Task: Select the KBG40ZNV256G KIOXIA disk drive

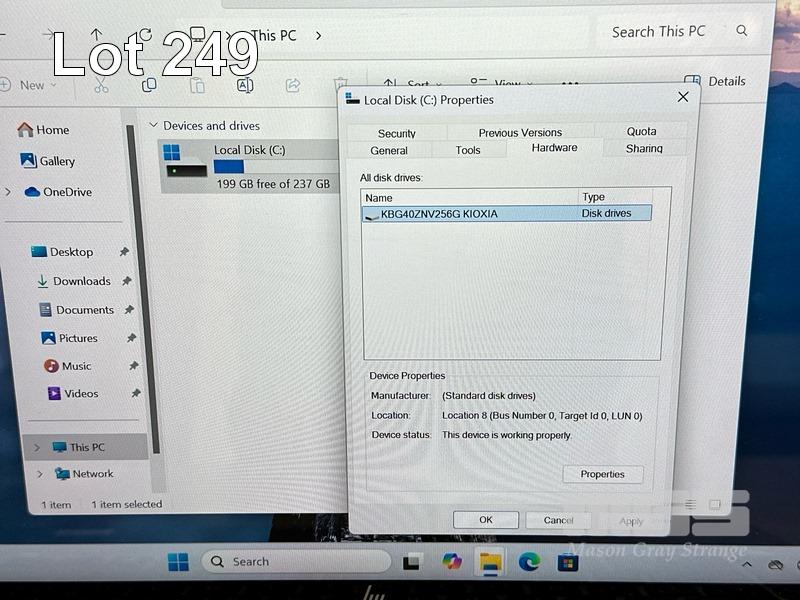Action: [x=438, y=213]
